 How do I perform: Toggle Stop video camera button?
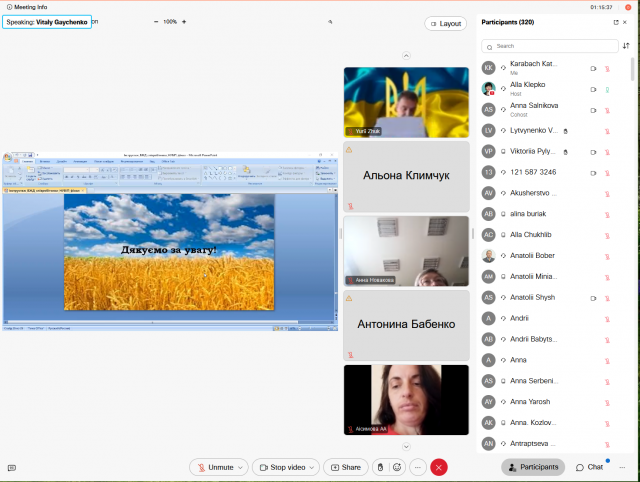(284, 467)
